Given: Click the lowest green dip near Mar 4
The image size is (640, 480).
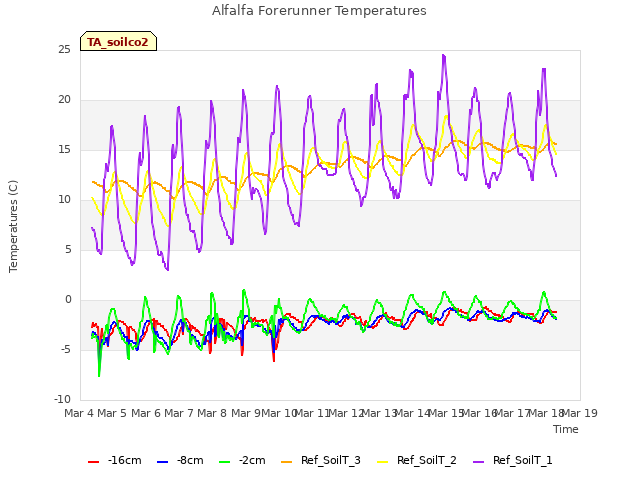Looking at the screenshot, I should pos(99,376).
